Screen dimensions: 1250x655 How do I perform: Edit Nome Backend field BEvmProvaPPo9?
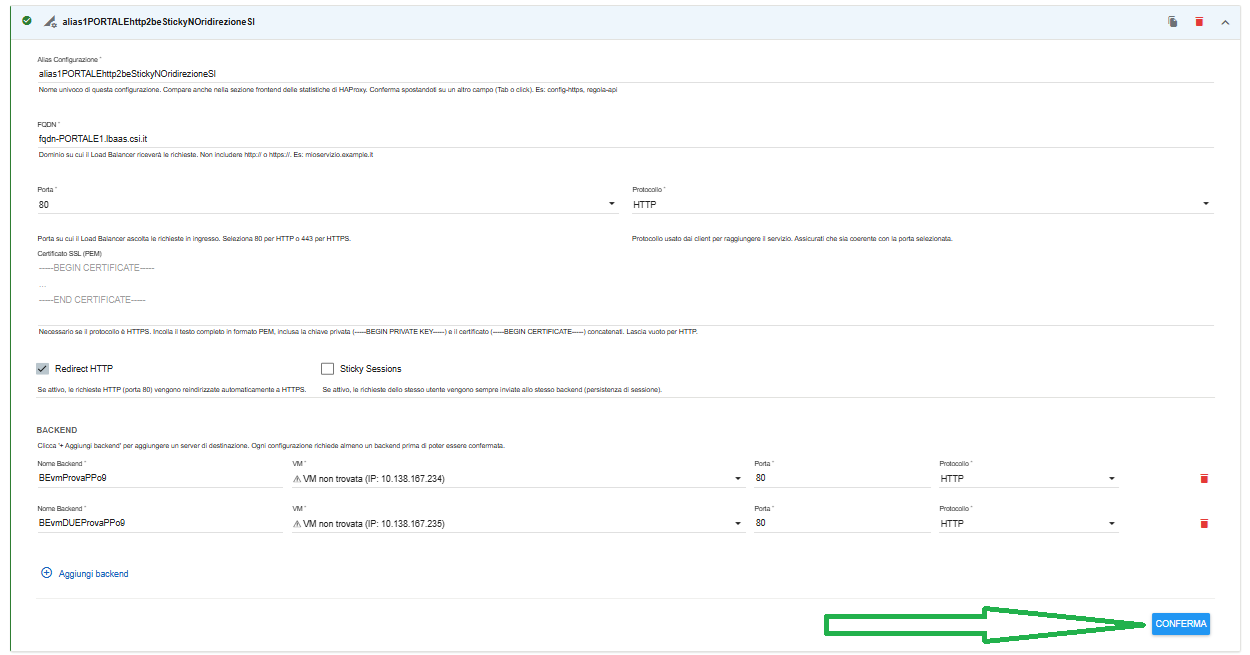click(x=160, y=479)
